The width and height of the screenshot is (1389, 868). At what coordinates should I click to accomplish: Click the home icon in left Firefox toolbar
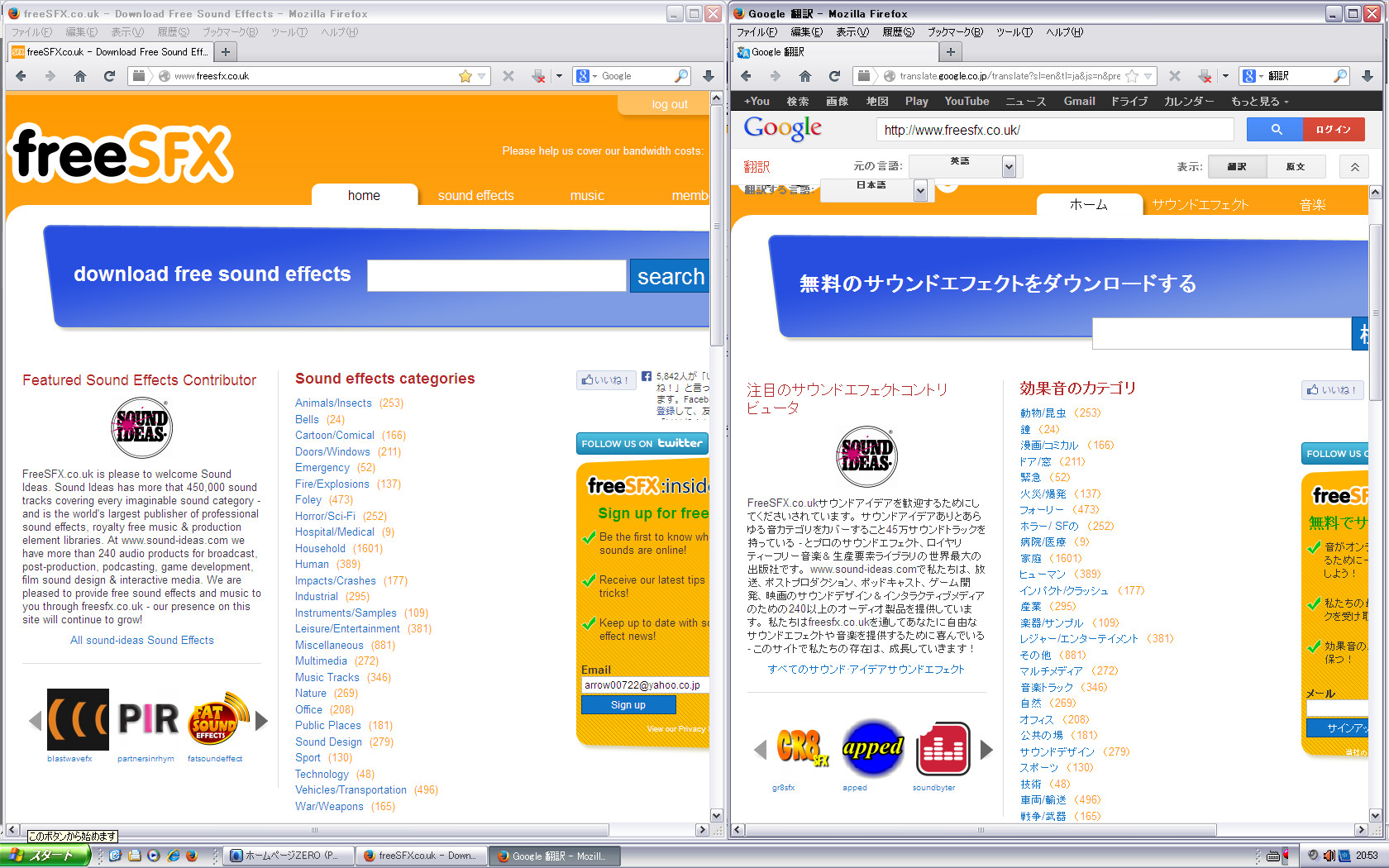[x=80, y=76]
